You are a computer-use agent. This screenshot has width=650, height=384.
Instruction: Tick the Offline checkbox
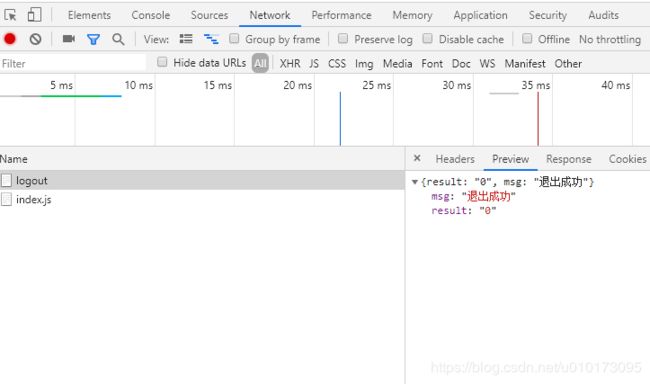click(527, 39)
